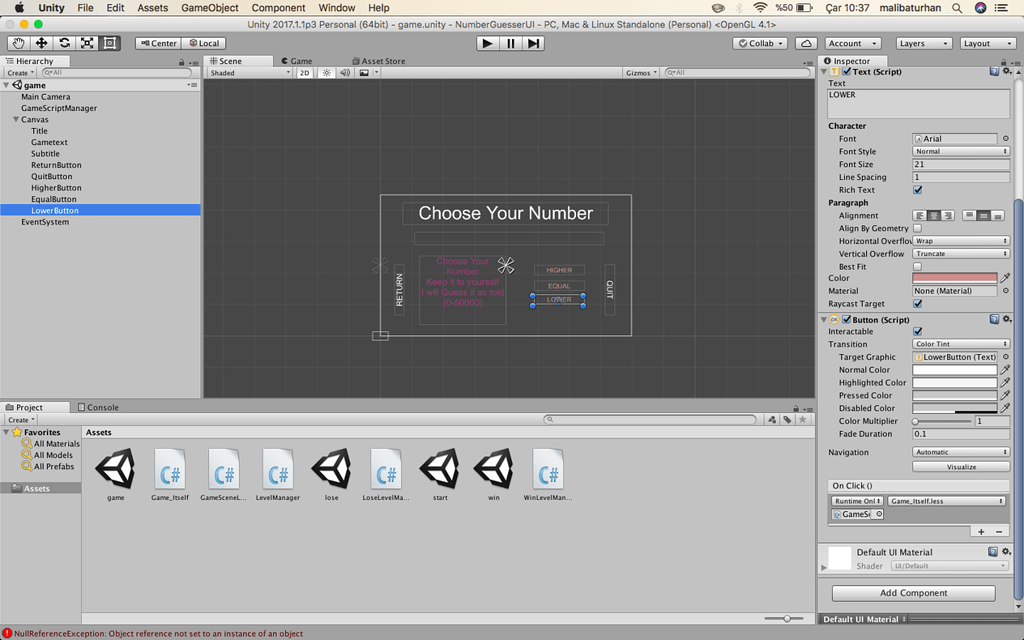Screen dimensions: 1024x640
Task: Open the Collab button
Action: (760, 43)
